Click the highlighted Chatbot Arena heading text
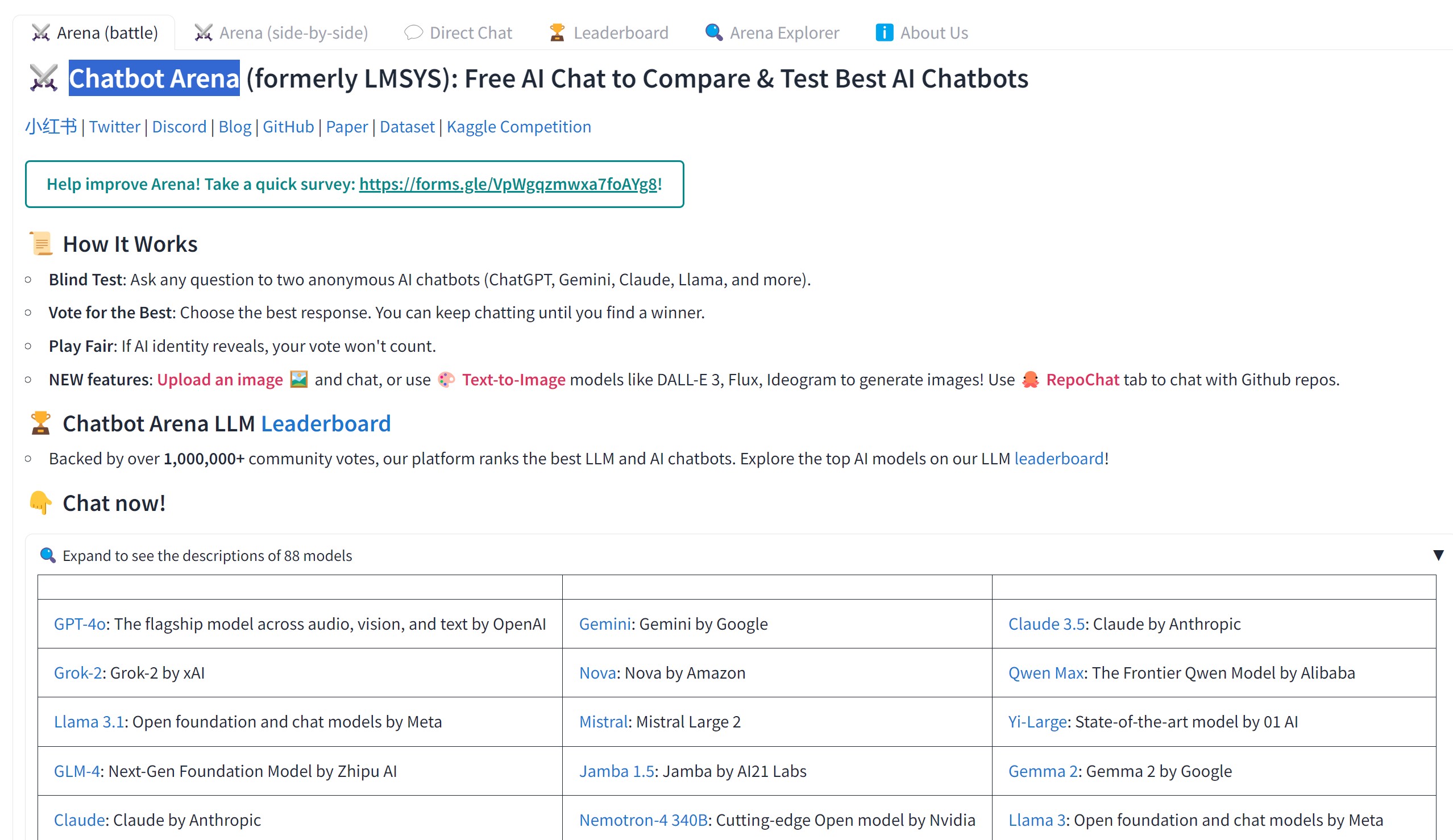Image resolution: width=1453 pixels, height=840 pixels. coord(153,78)
